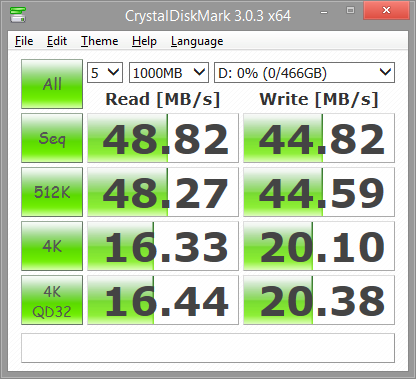This screenshot has width=416, height=379.
Task: Close the CrystalDiskMark window
Action: 386,11
